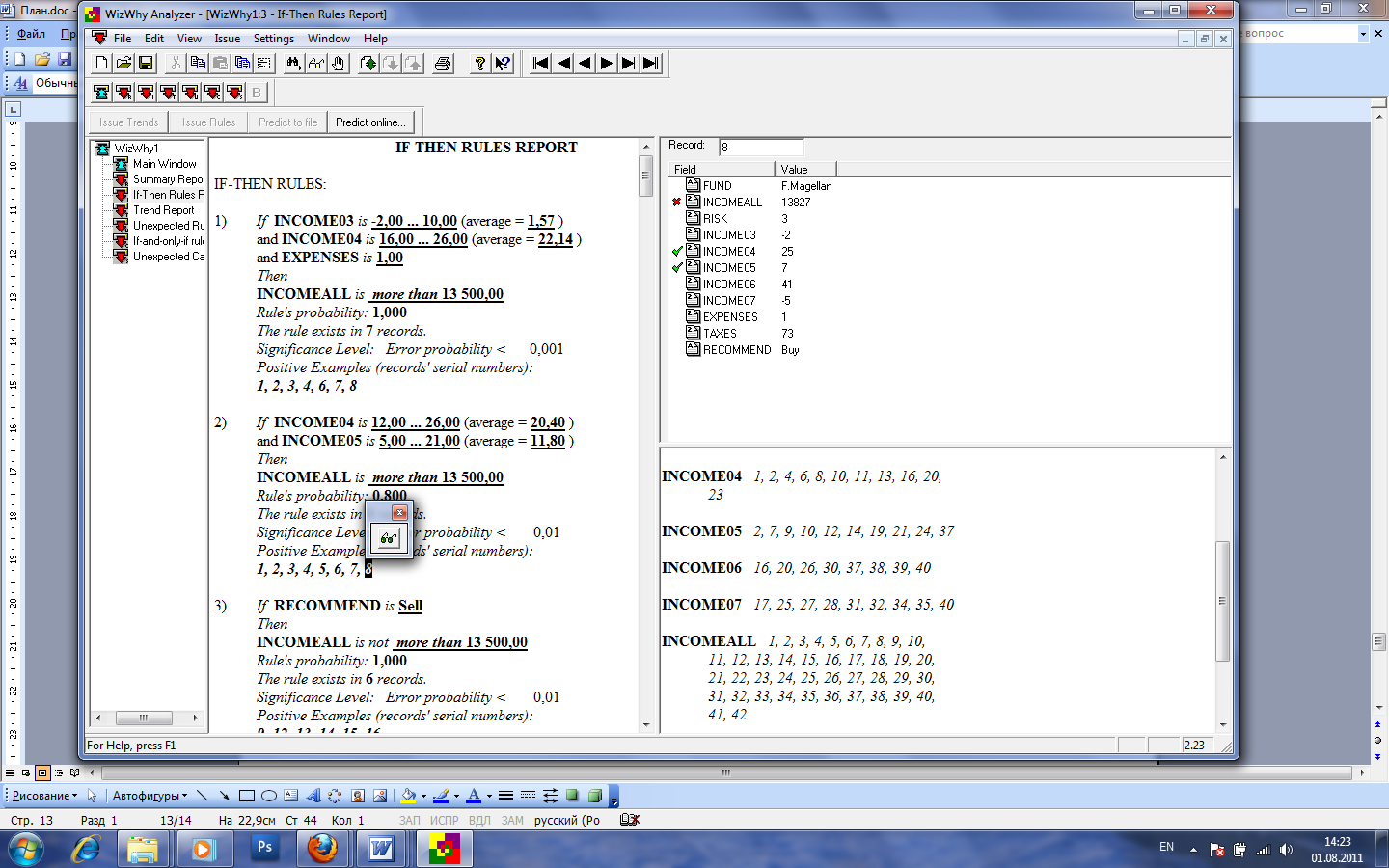Screen dimensions: 1389x868
Task: Jump to last record with rightmost navigation arrow
Action: point(651,64)
